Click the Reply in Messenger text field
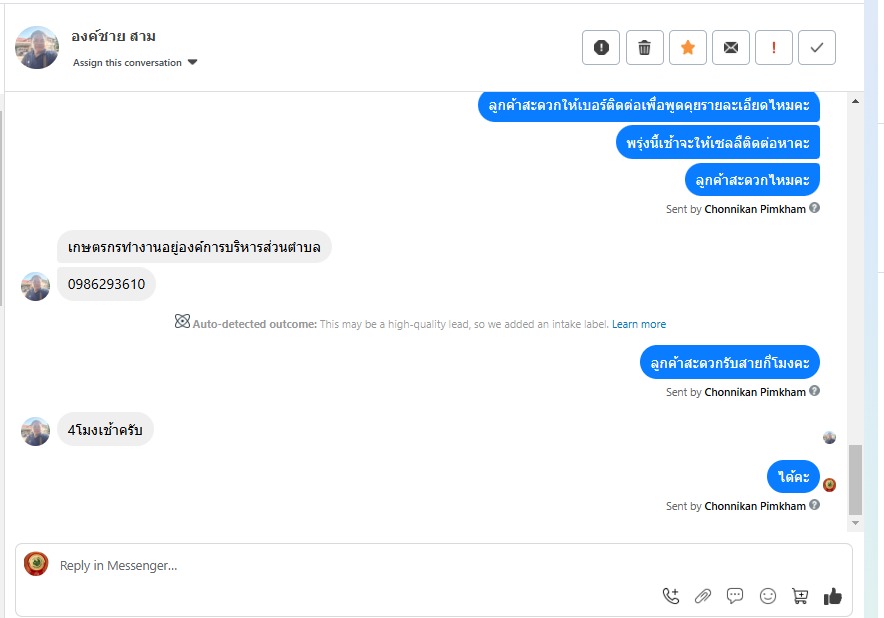Image resolution: width=884 pixels, height=618 pixels. click(350, 565)
